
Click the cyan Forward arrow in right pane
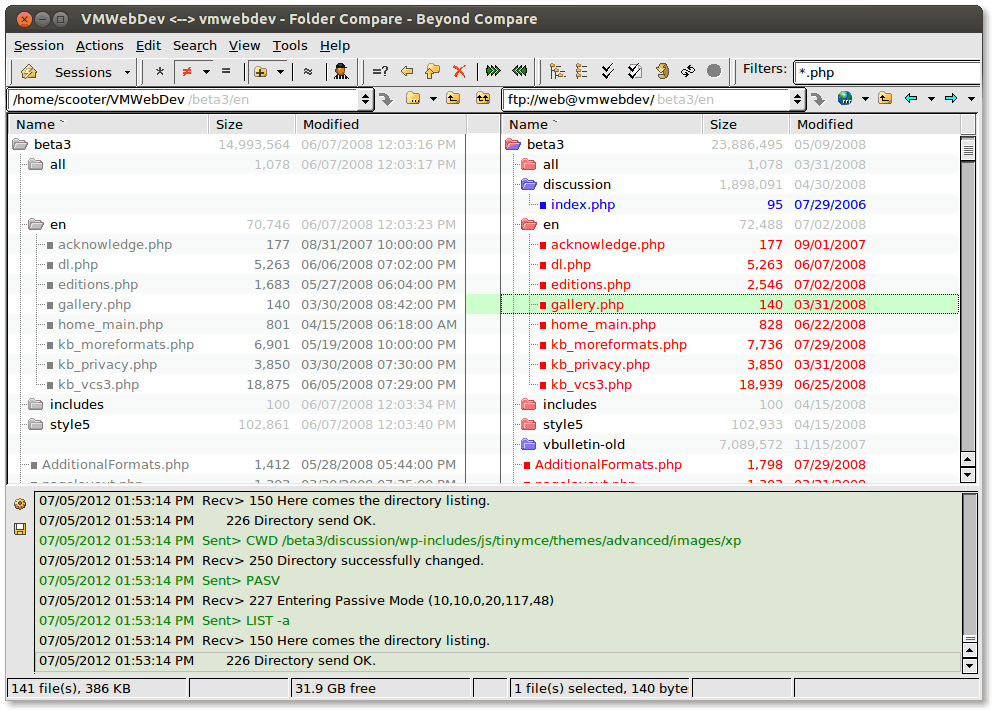pyautogui.click(x=951, y=98)
